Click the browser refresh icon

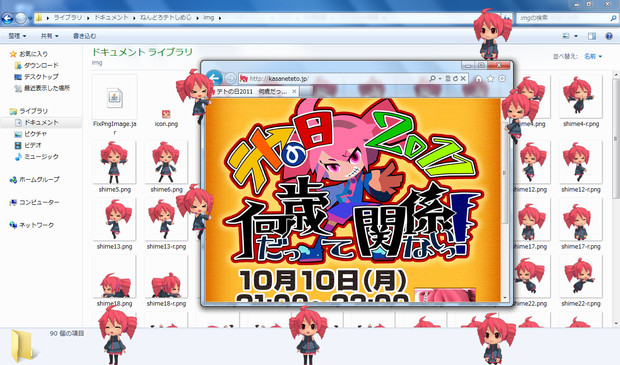(455, 79)
